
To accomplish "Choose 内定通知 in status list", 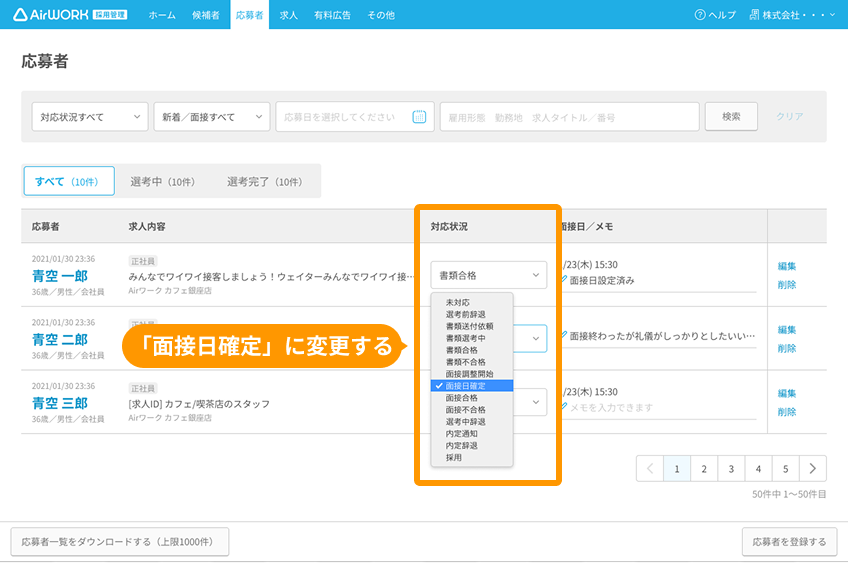I will click(472, 433).
